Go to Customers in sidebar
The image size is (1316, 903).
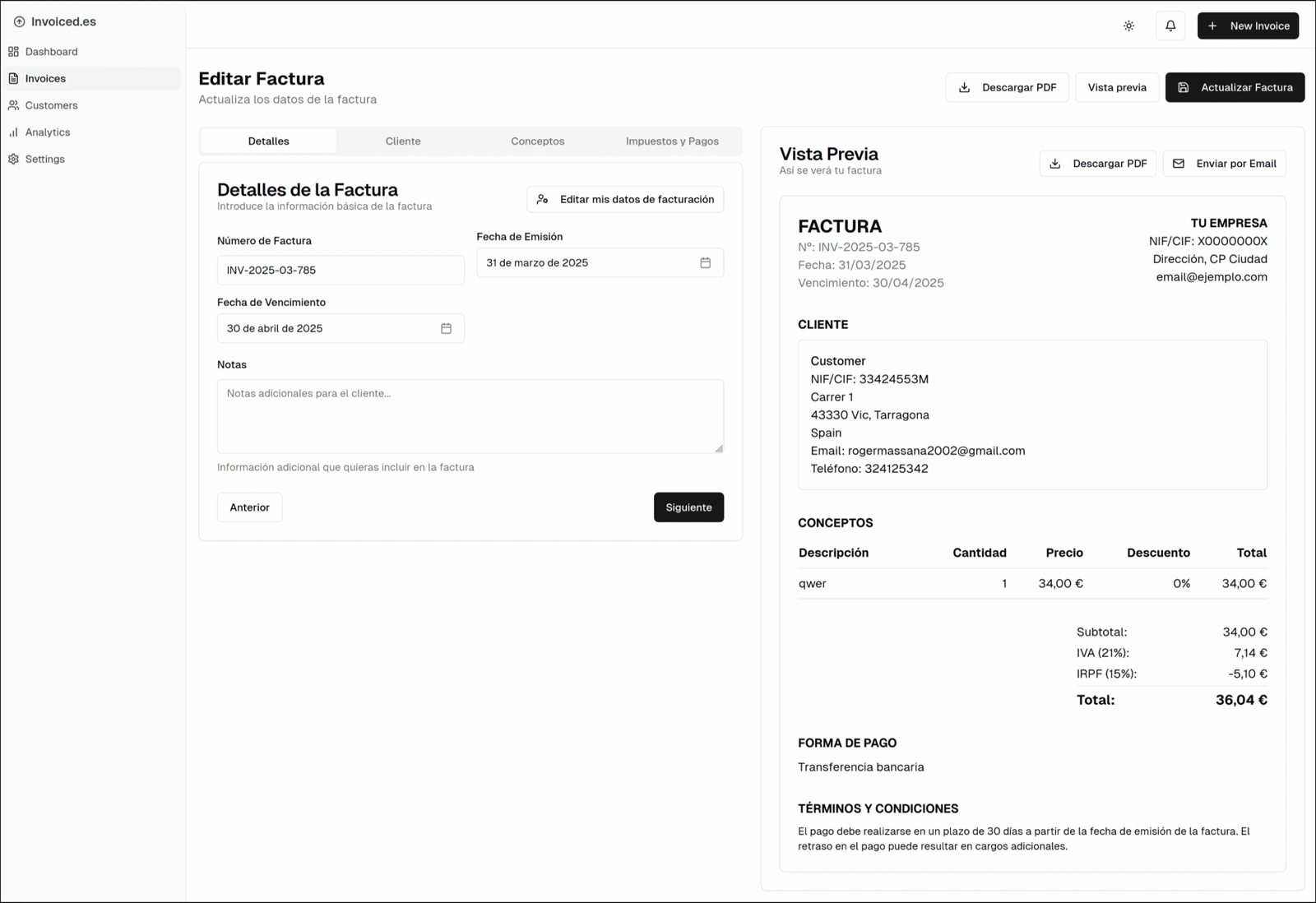pos(51,105)
